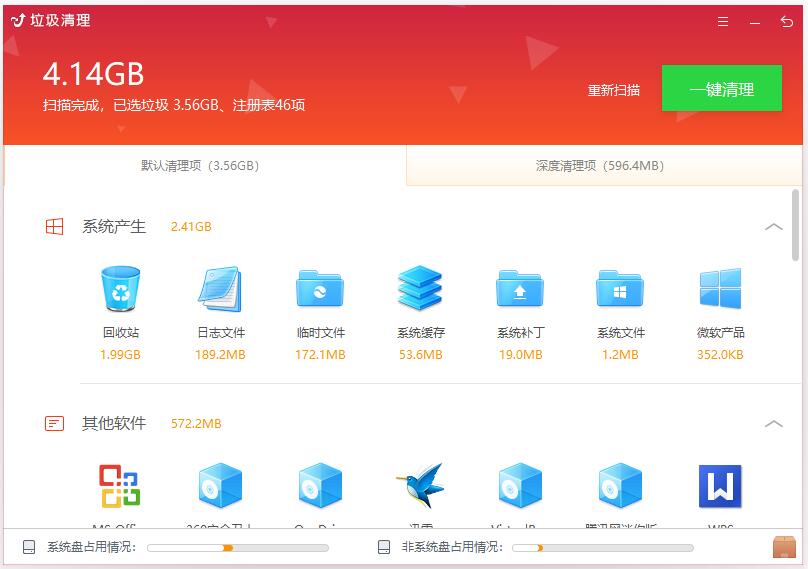The width and height of the screenshot is (808, 569).
Task: Click the 1.99GB size under 回收站
Action: [120, 355]
